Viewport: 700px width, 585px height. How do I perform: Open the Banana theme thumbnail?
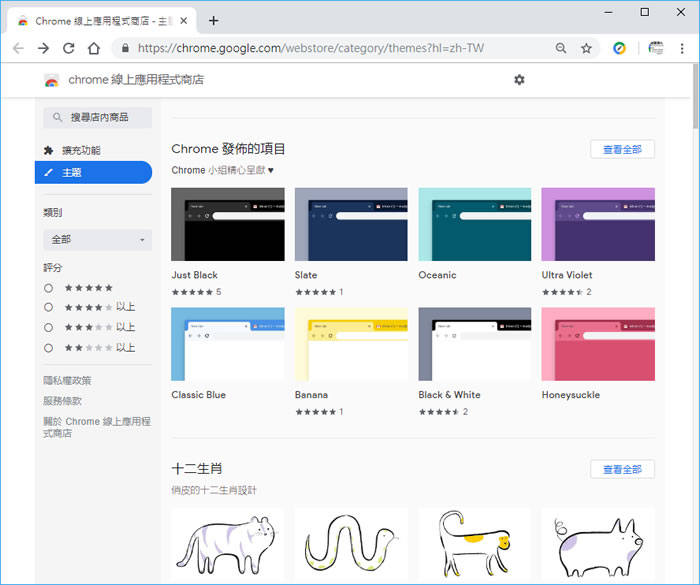click(x=351, y=344)
